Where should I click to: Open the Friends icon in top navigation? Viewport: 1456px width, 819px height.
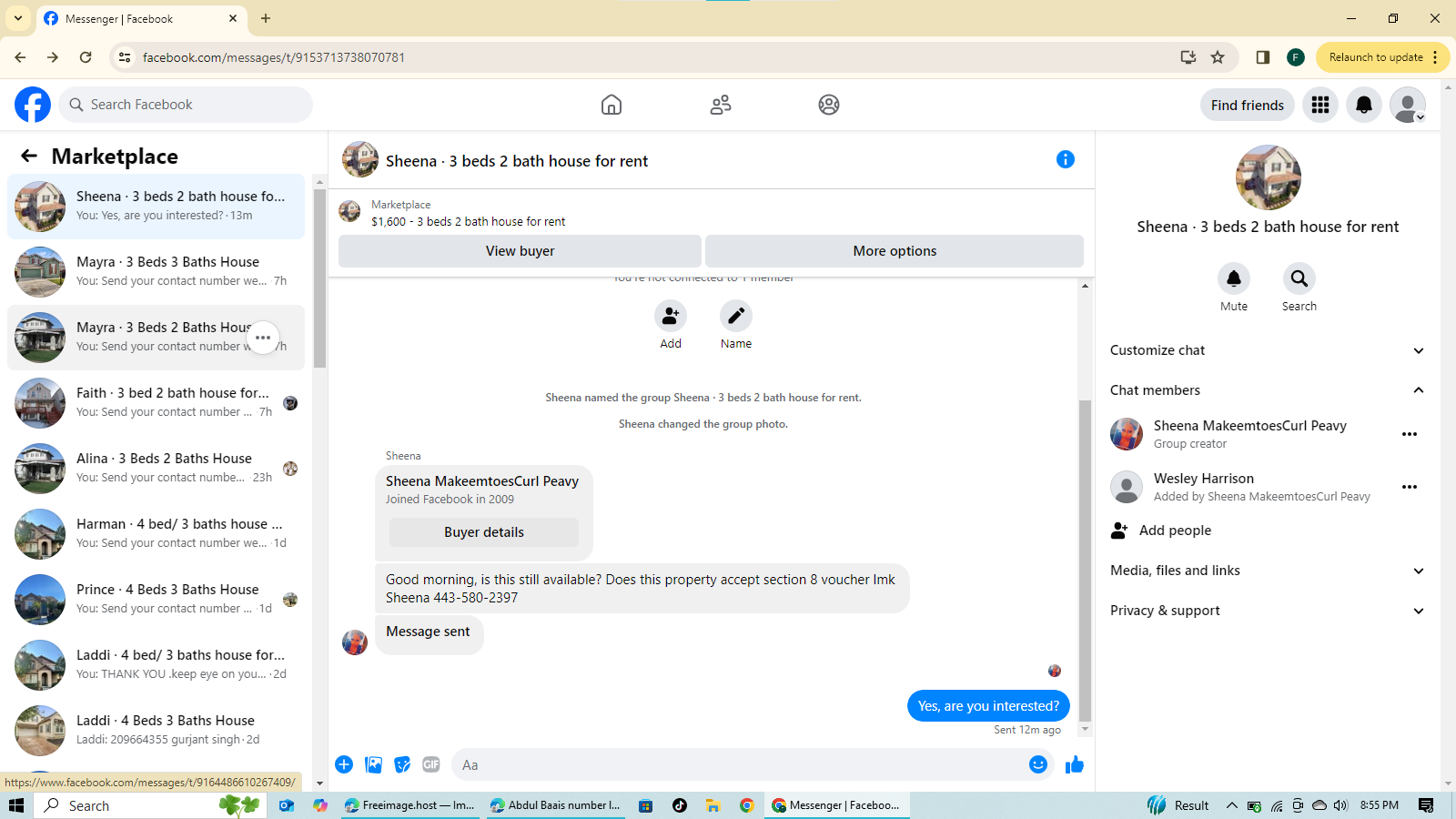(x=721, y=105)
